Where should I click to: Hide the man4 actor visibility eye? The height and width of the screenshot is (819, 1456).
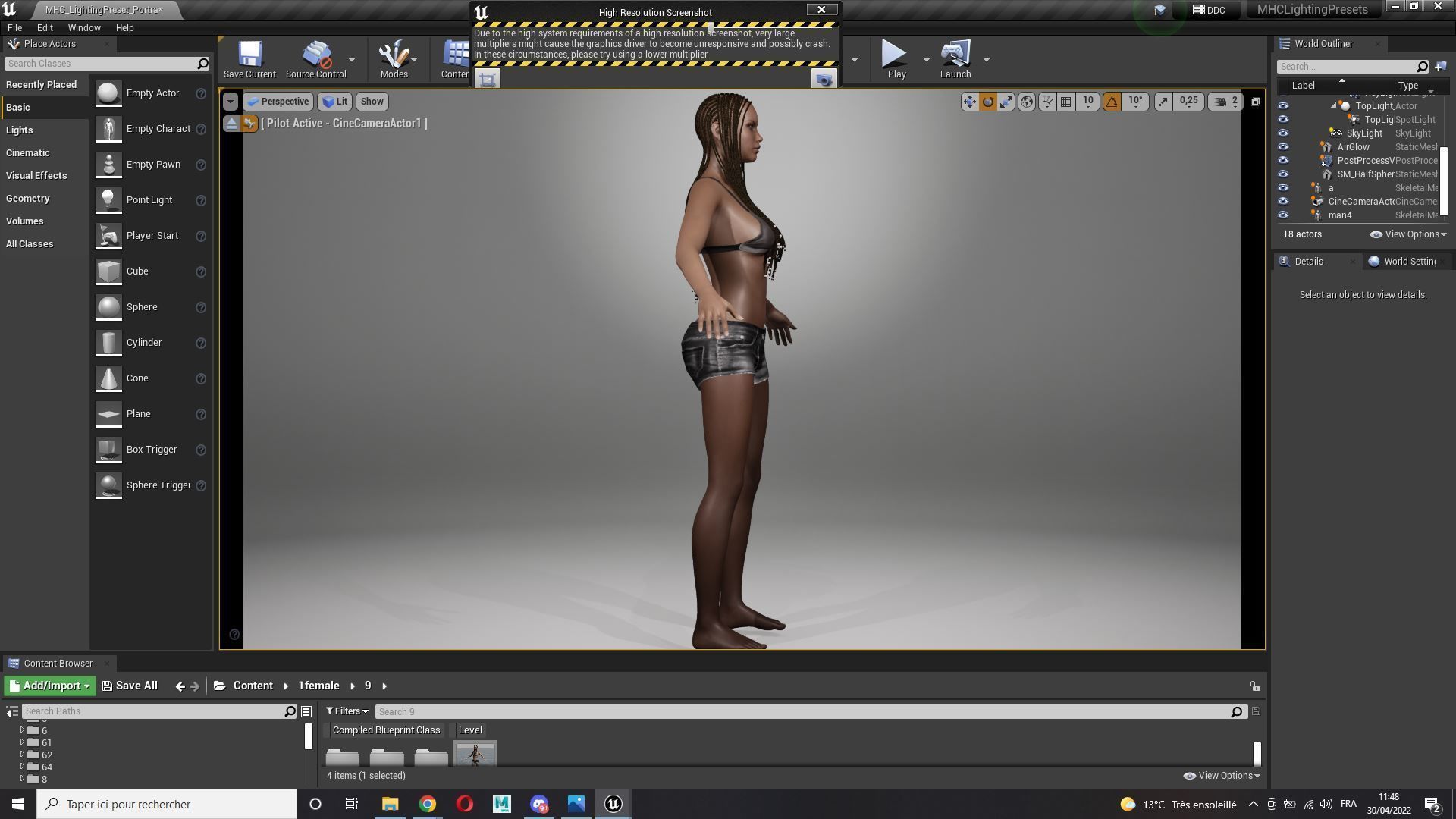click(x=1283, y=215)
